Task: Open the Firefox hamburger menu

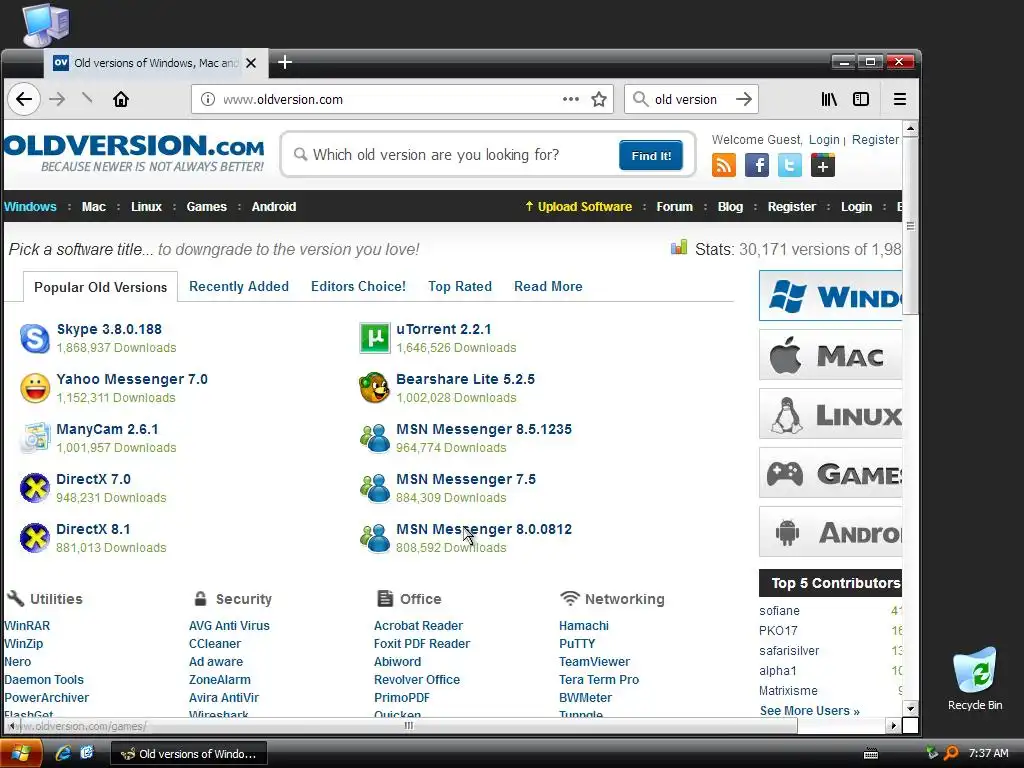Action: click(x=900, y=99)
